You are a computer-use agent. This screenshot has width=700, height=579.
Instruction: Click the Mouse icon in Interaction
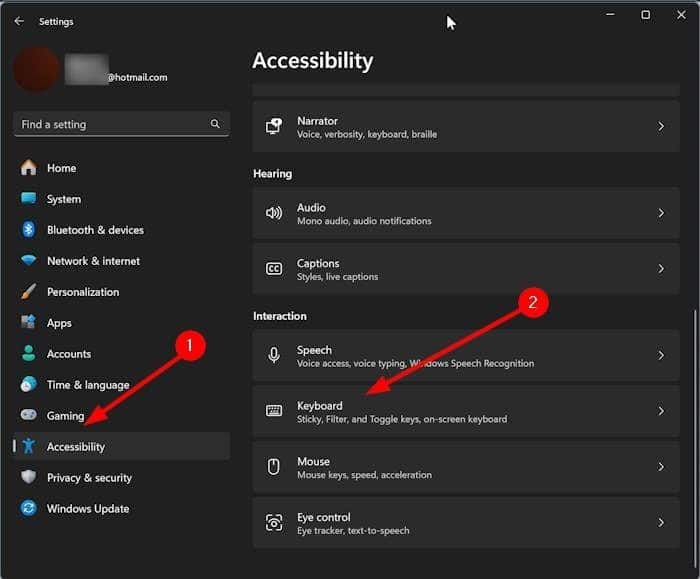(274, 467)
